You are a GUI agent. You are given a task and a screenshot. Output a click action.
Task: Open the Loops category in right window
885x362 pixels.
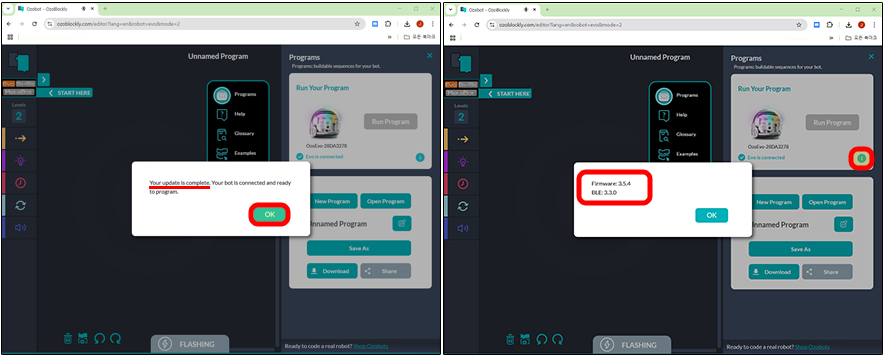(x=462, y=206)
